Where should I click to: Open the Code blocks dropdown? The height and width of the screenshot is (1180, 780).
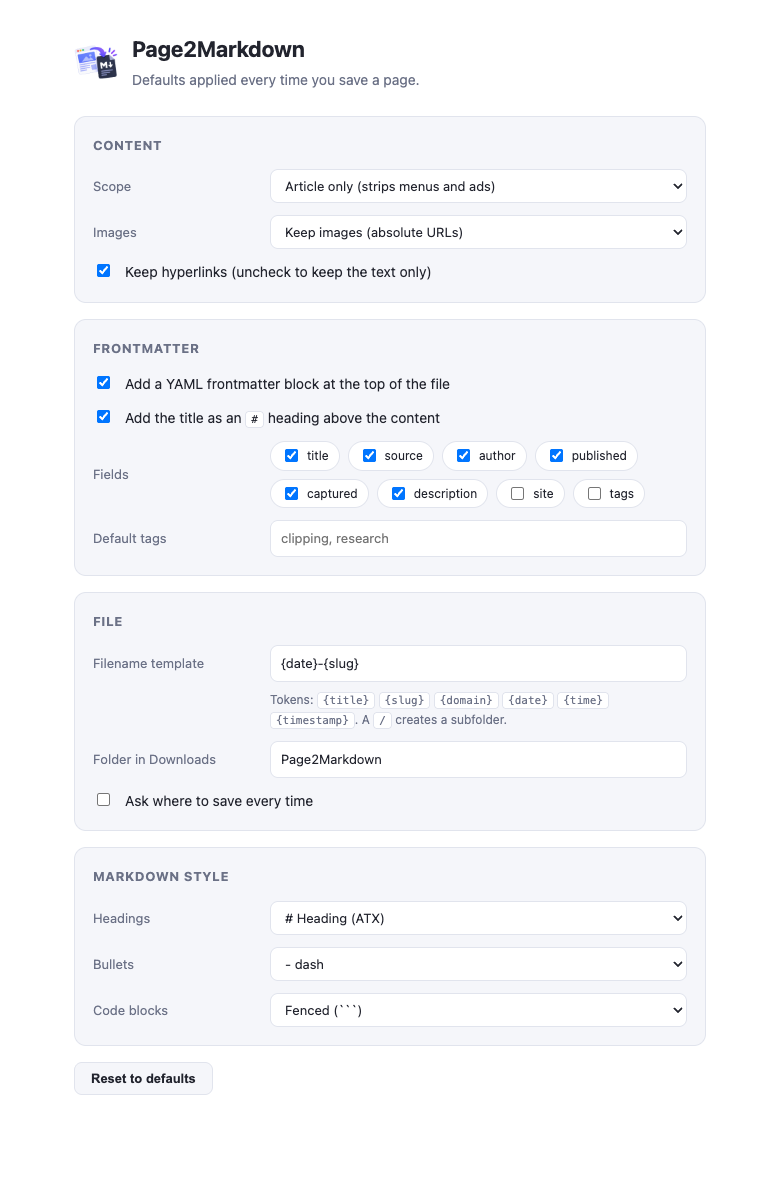pos(478,1011)
